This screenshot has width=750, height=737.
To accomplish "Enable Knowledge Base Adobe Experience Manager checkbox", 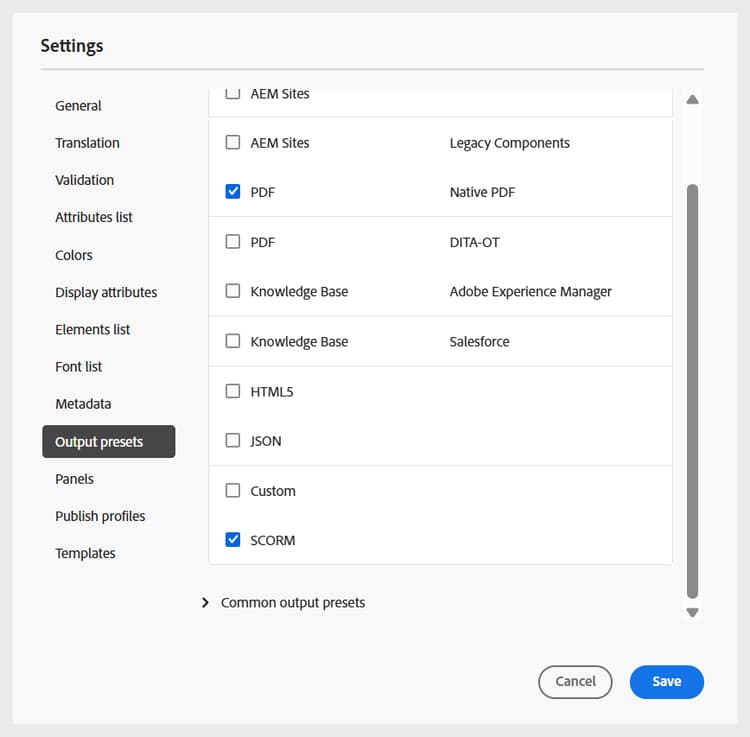I will (233, 291).
